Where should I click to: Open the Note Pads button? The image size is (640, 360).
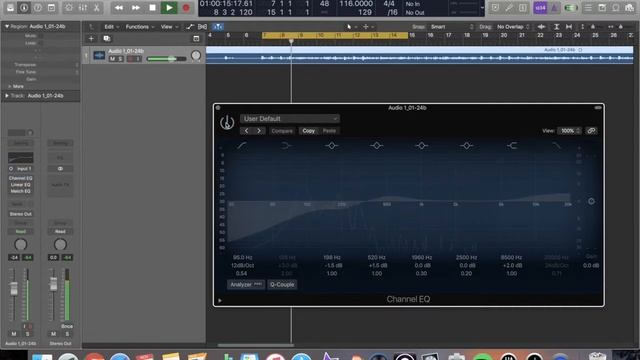point(602,7)
